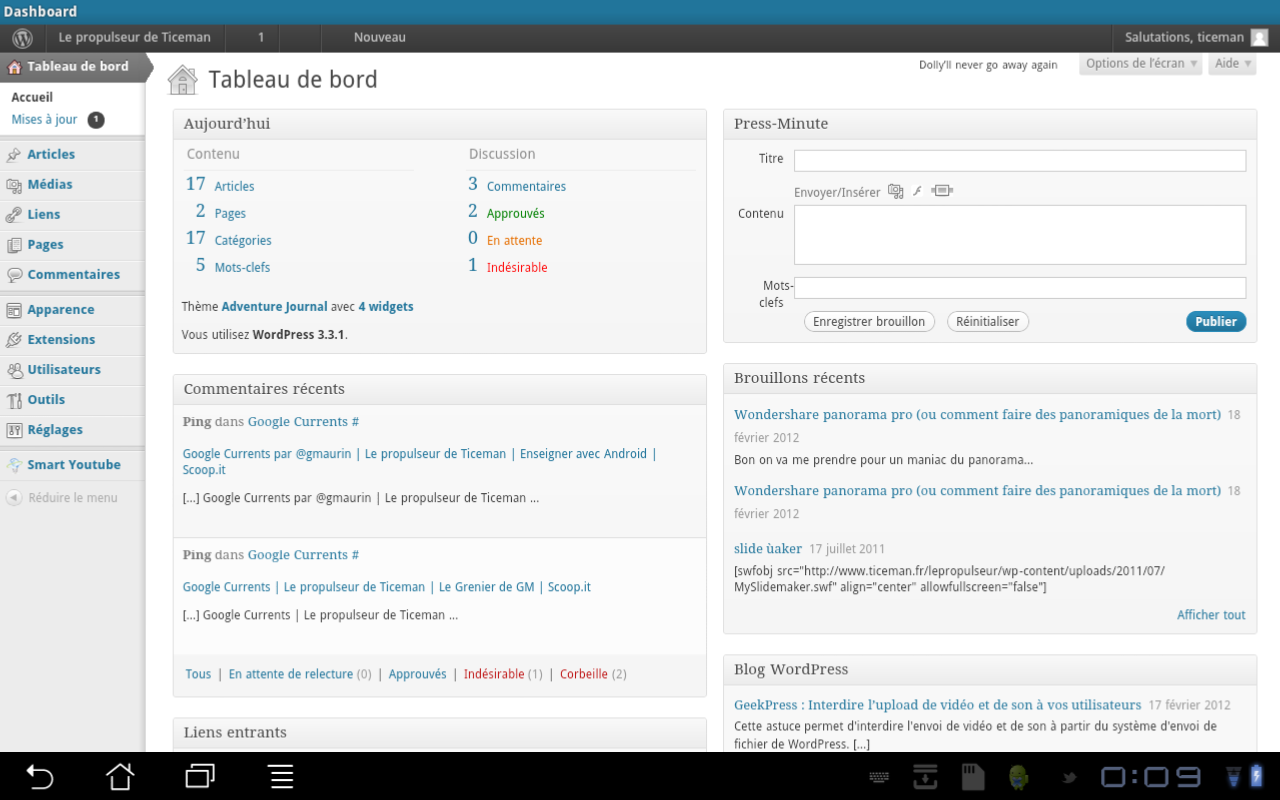Click the Médias icon in sidebar
Viewport: 1280px width, 800px height.
point(14,185)
